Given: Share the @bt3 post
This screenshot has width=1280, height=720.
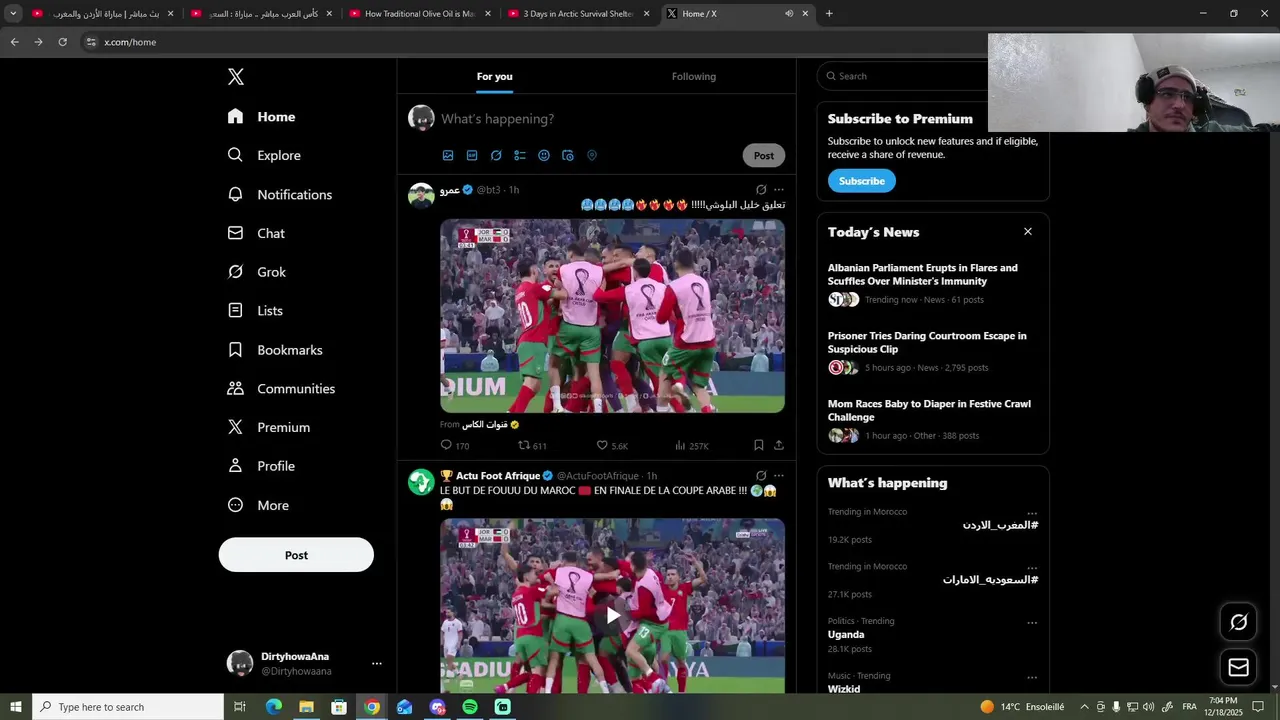Looking at the screenshot, I should pos(779,445).
